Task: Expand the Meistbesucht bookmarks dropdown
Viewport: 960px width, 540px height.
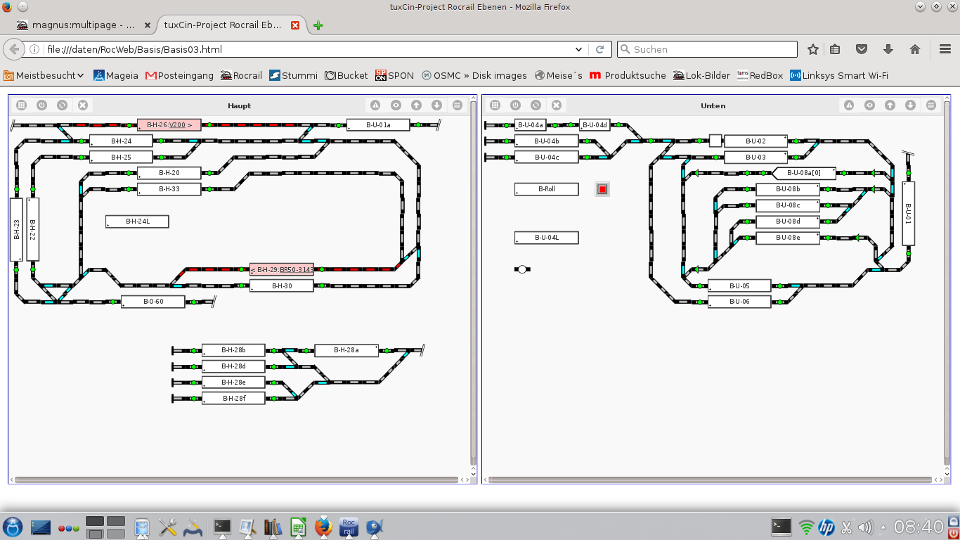Action: (46, 75)
